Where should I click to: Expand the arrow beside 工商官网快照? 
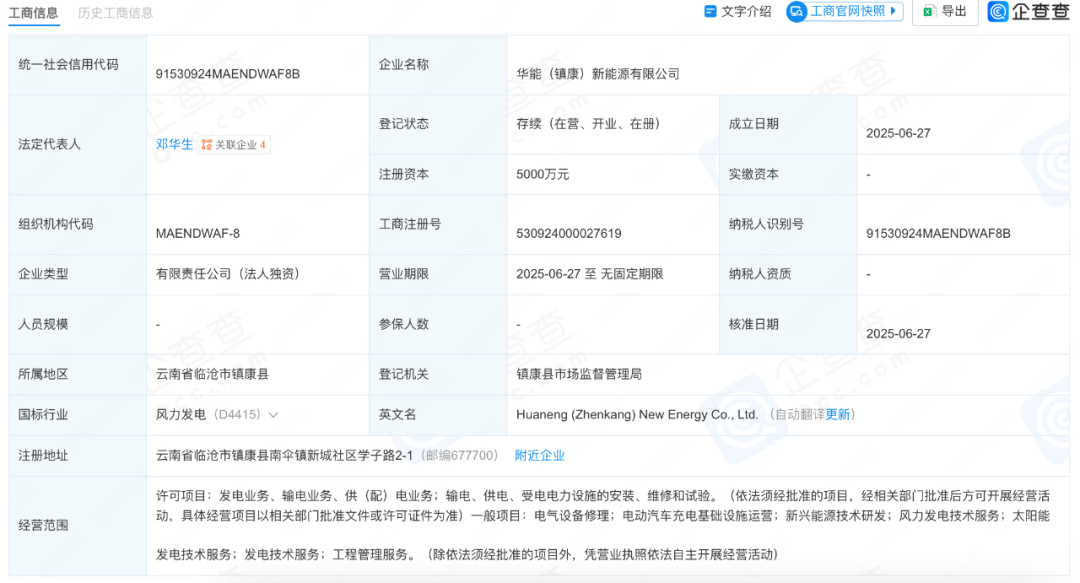[x=893, y=12]
